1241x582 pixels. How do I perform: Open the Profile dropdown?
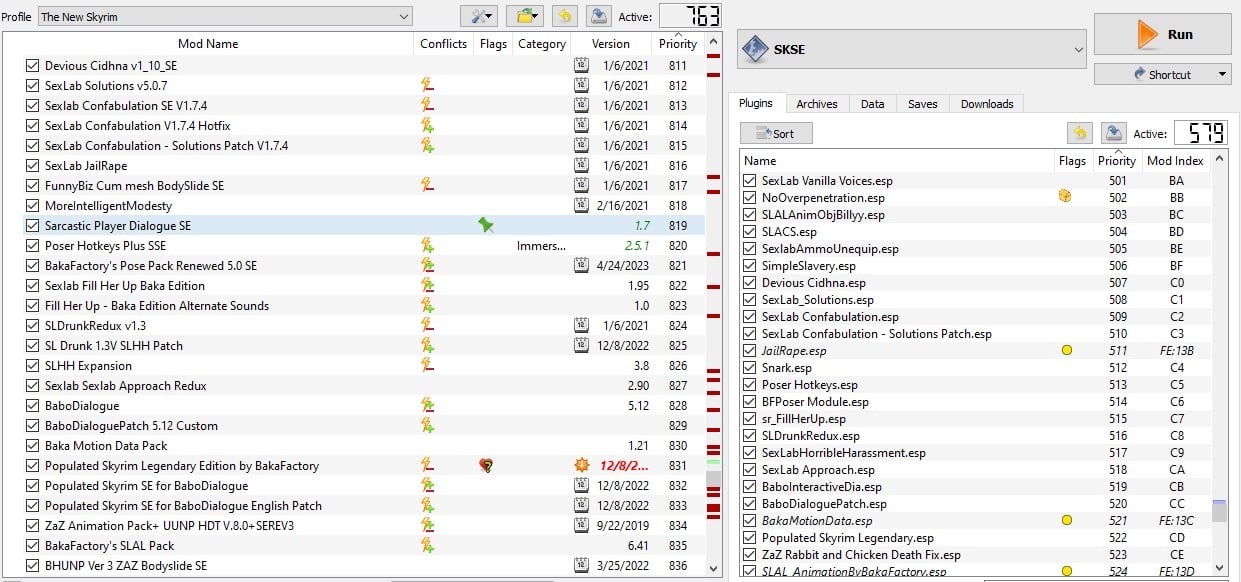[x=225, y=16]
